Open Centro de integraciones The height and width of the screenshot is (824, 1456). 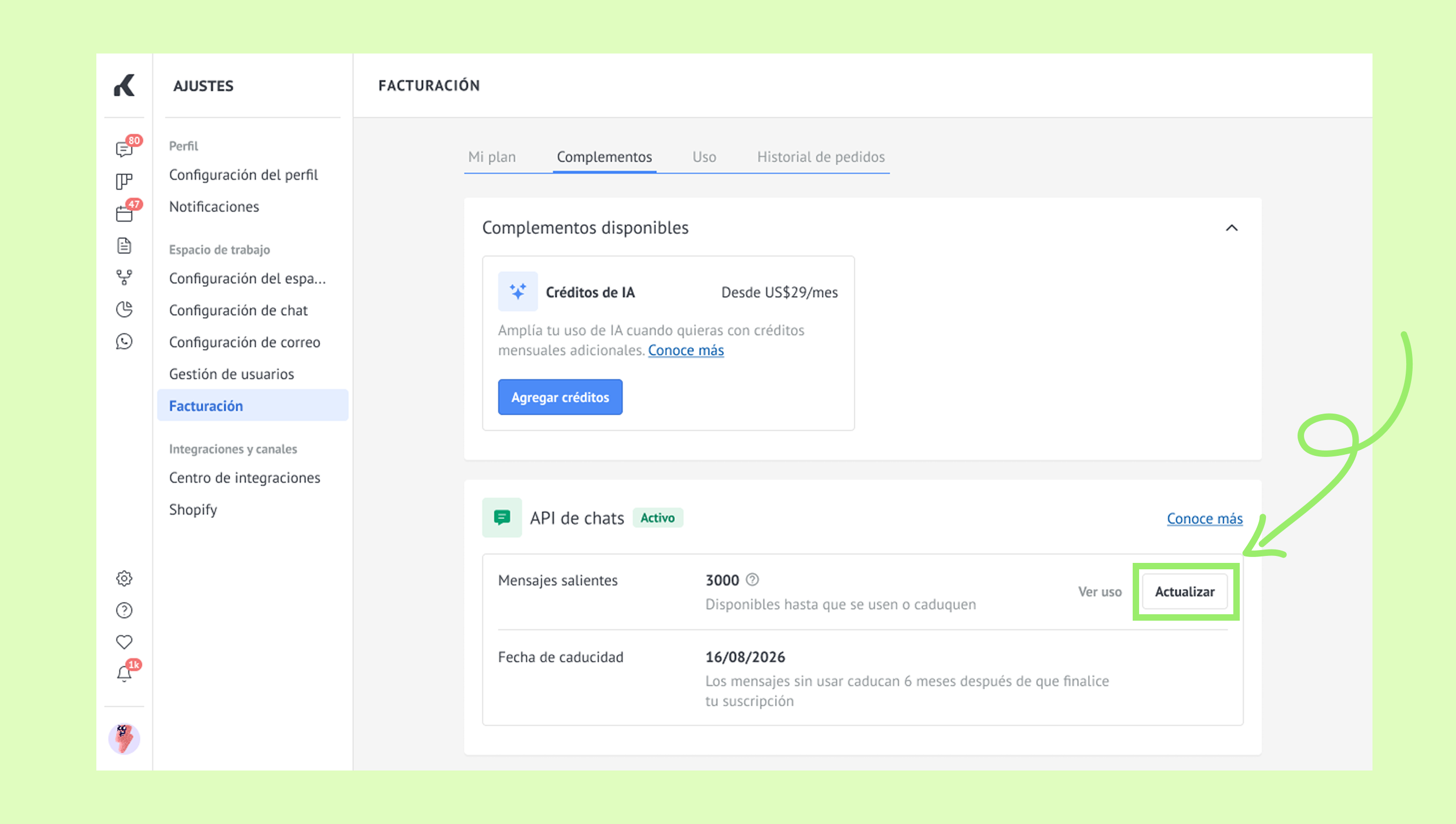point(245,478)
